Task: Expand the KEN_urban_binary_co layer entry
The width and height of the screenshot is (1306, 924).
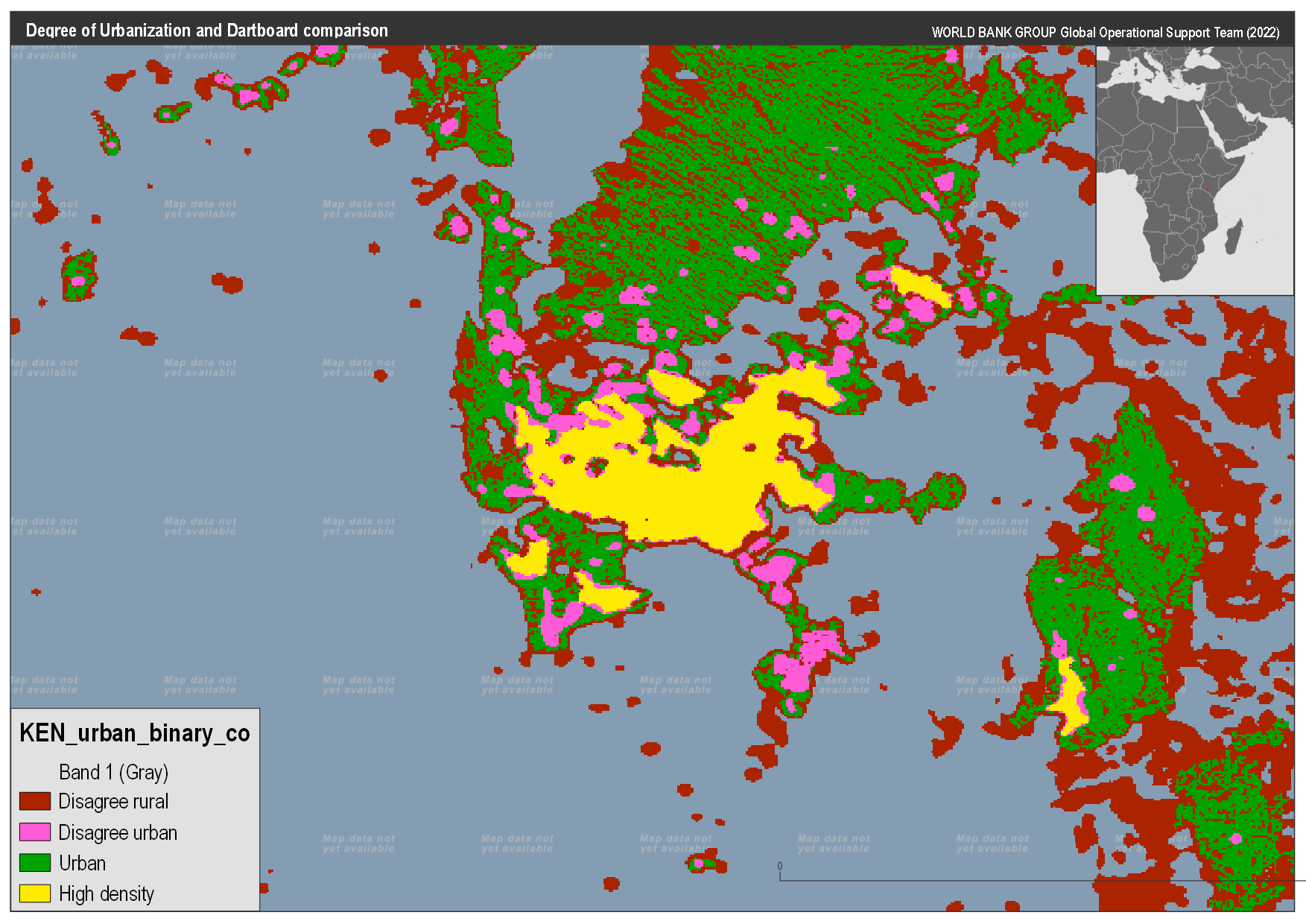Action: point(134,732)
